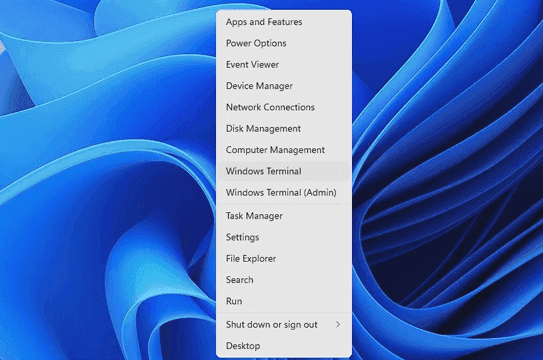This screenshot has width=543, height=360.
Task: Select the Desktop menu entry
Action: coord(284,346)
